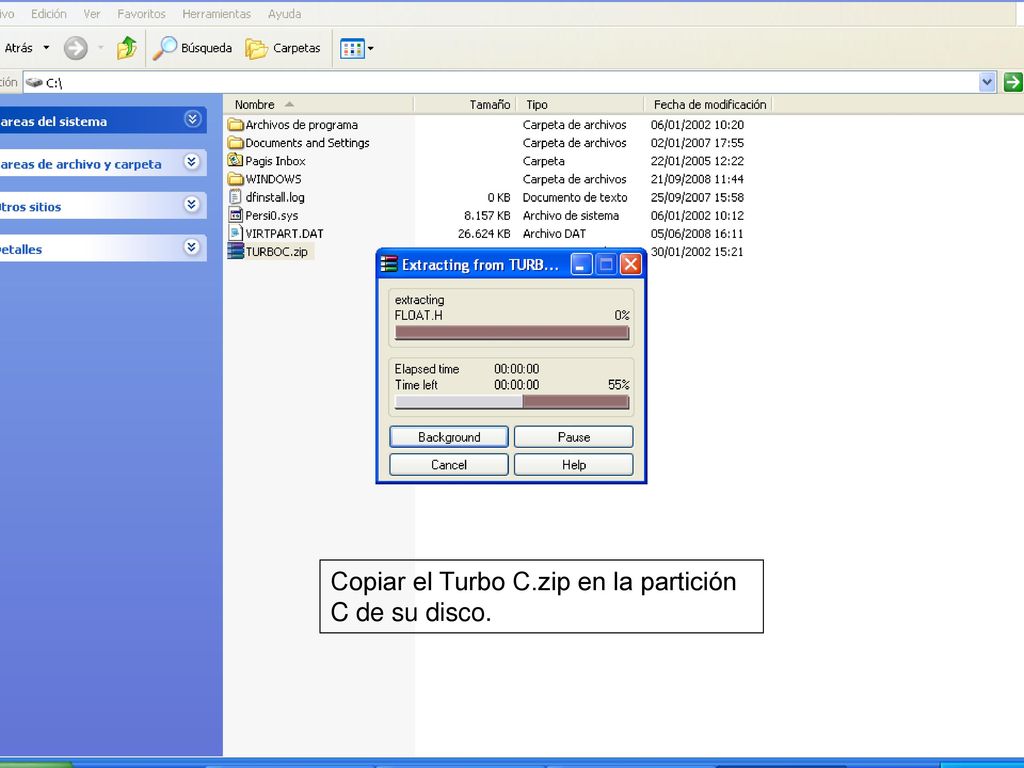The height and width of the screenshot is (768, 1024).
Task: Select the Documents and Settings folder icon
Action: tap(235, 143)
